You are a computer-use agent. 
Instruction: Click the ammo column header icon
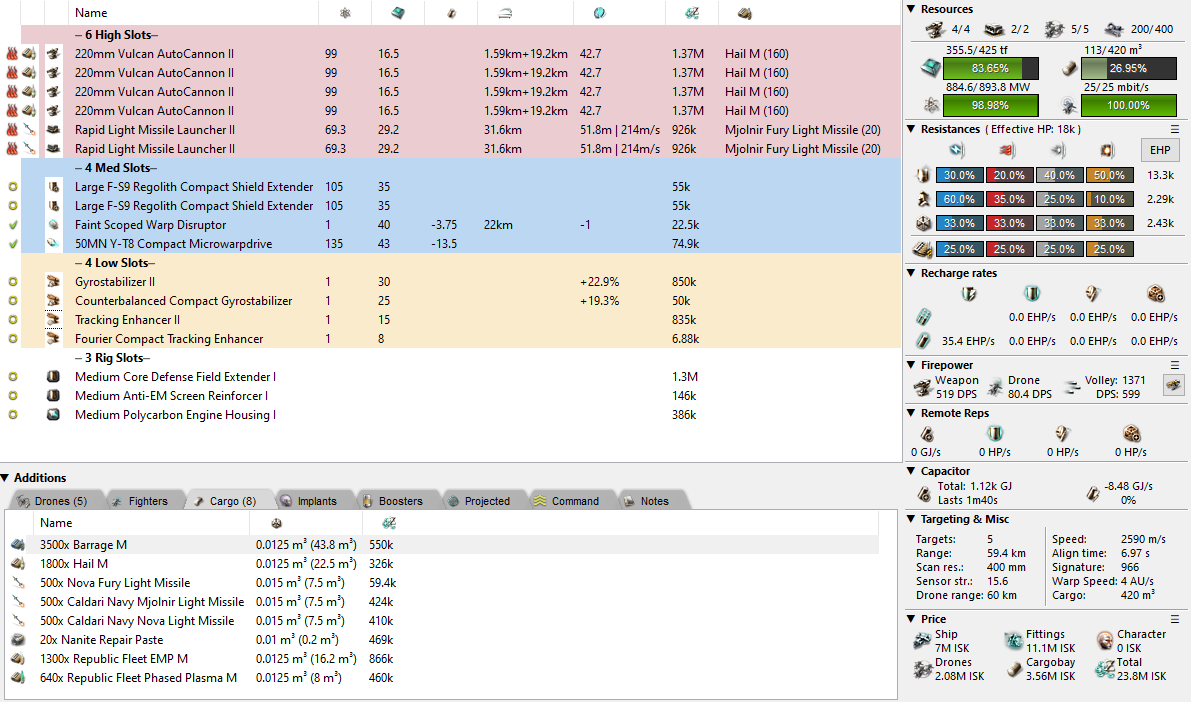coord(744,13)
